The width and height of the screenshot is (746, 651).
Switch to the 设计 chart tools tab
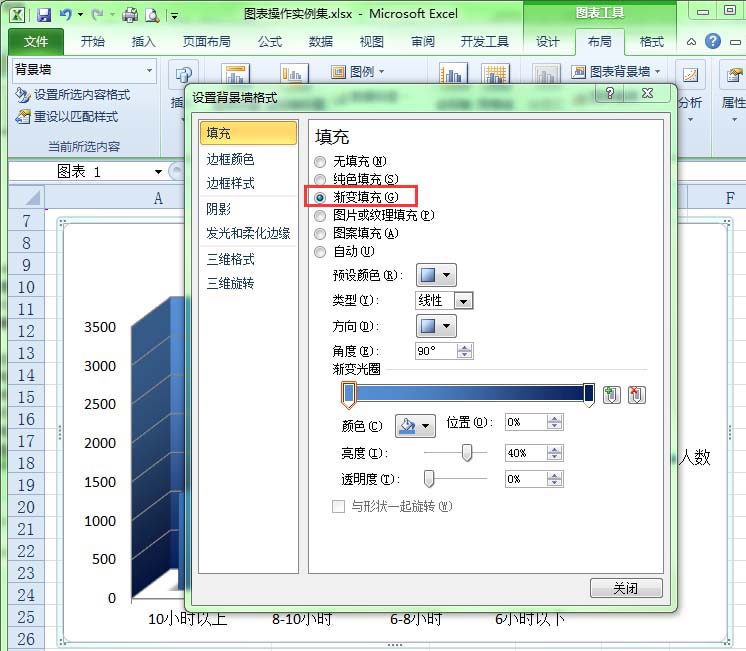coord(548,42)
